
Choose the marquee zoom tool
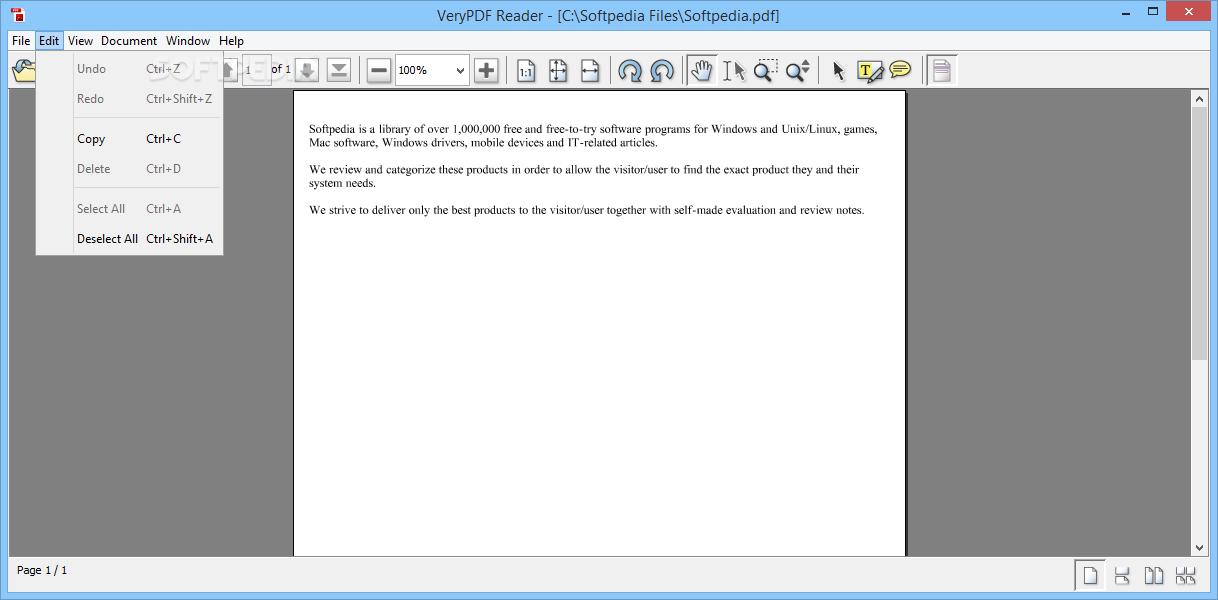pyautogui.click(x=766, y=70)
